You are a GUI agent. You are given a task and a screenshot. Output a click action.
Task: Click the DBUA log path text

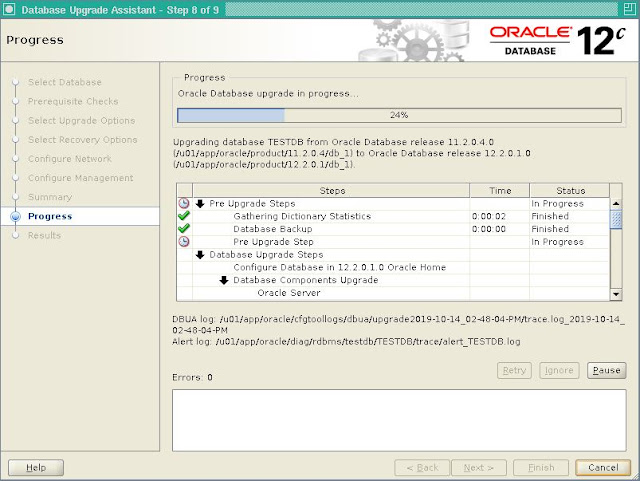point(398,325)
